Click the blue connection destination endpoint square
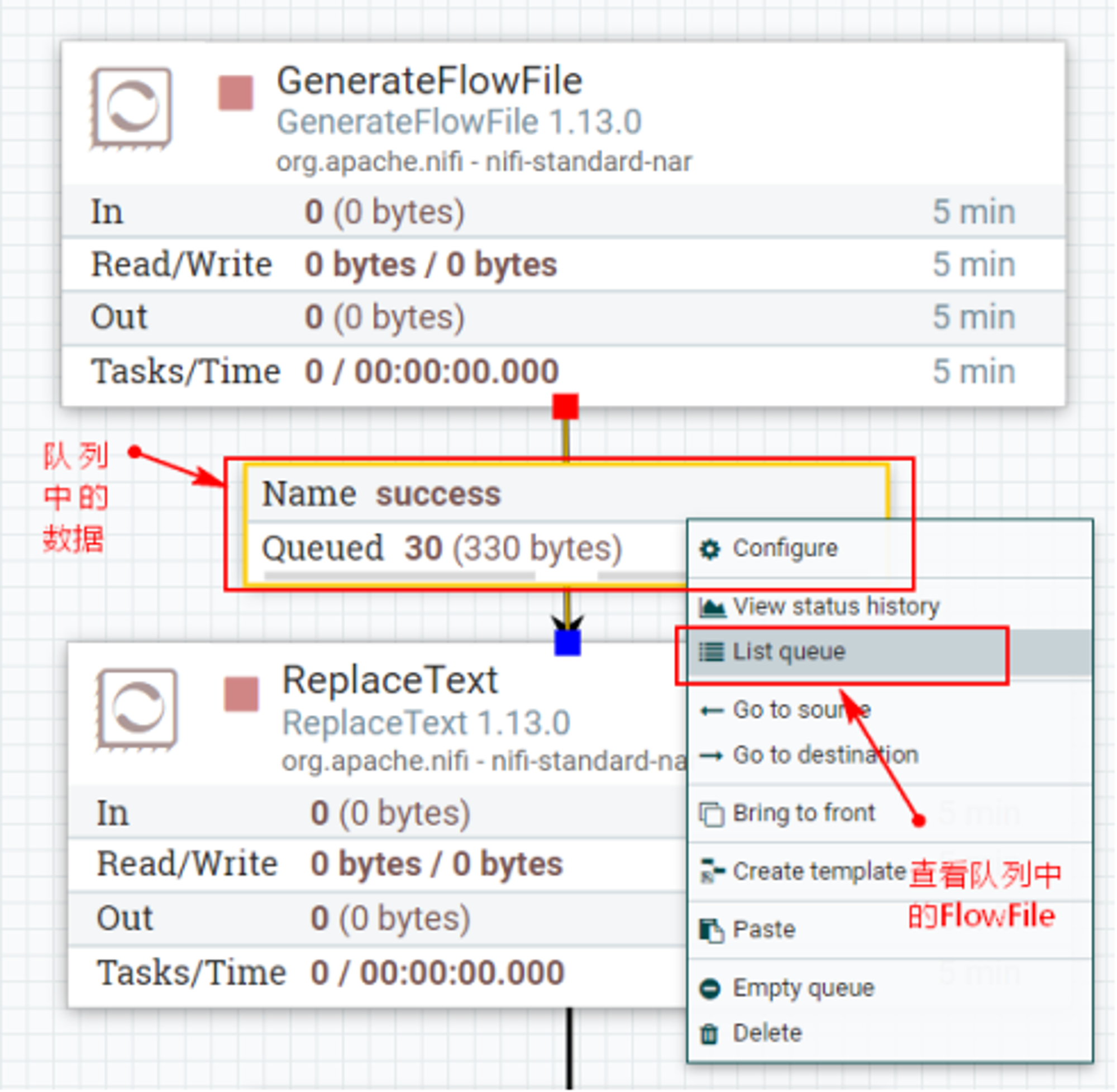1117x1092 pixels. [569, 643]
